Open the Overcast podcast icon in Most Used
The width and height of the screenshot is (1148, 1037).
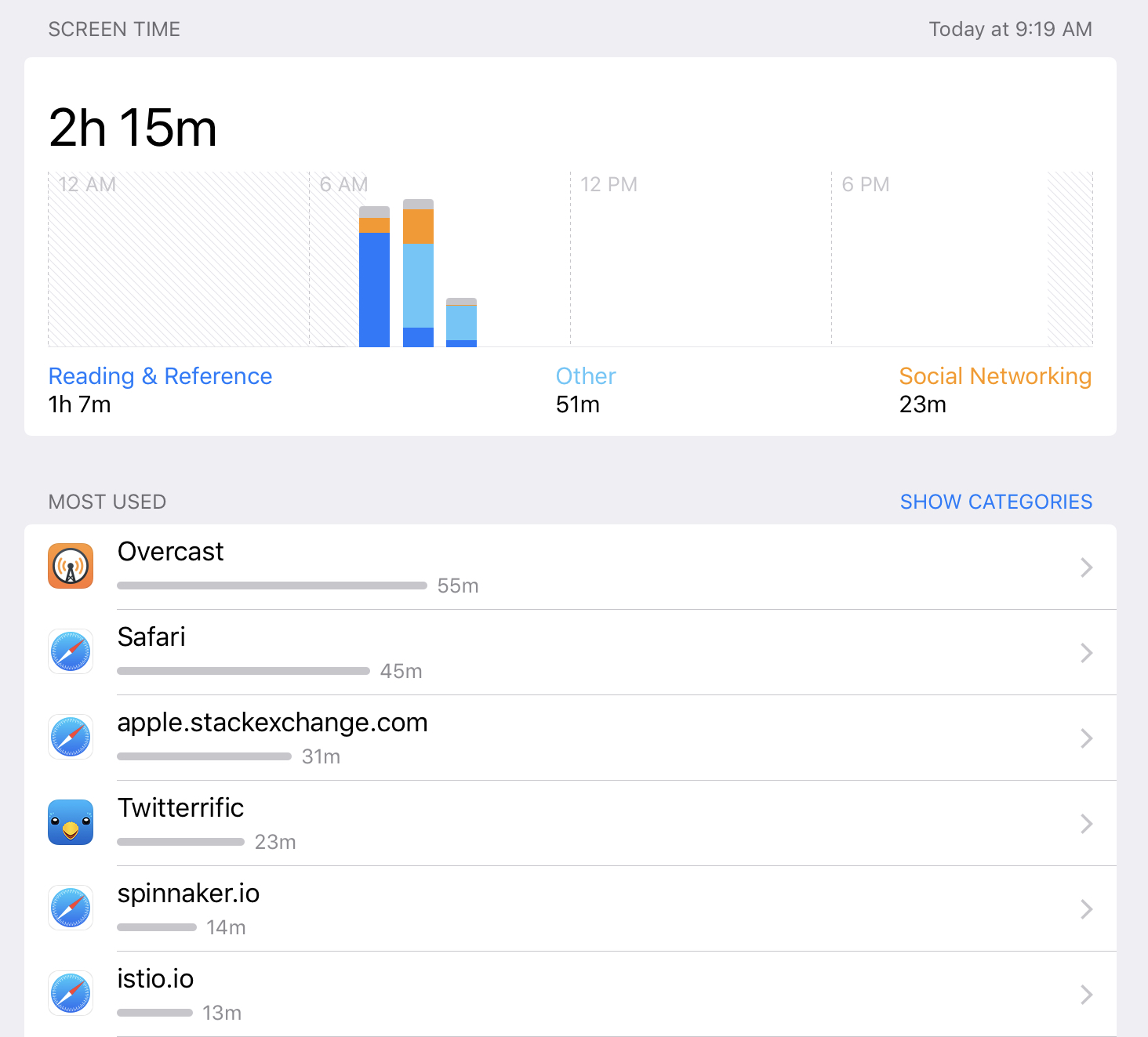[x=70, y=566]
